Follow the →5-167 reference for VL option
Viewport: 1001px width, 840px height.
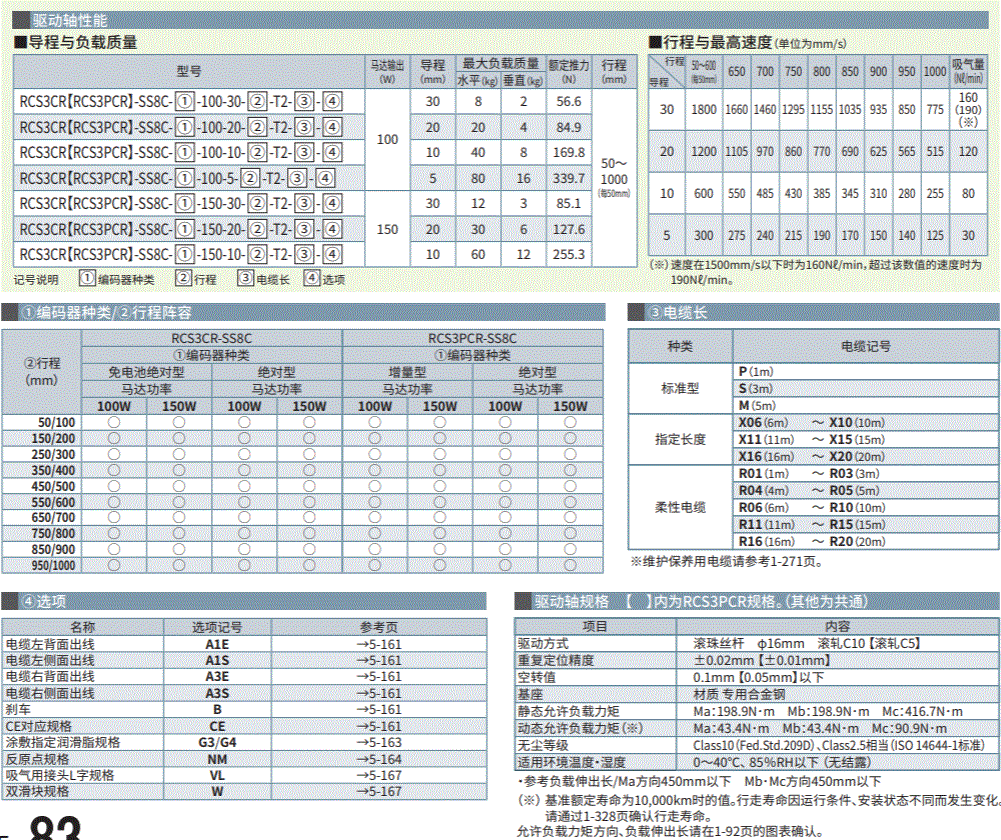coord(379,775)
